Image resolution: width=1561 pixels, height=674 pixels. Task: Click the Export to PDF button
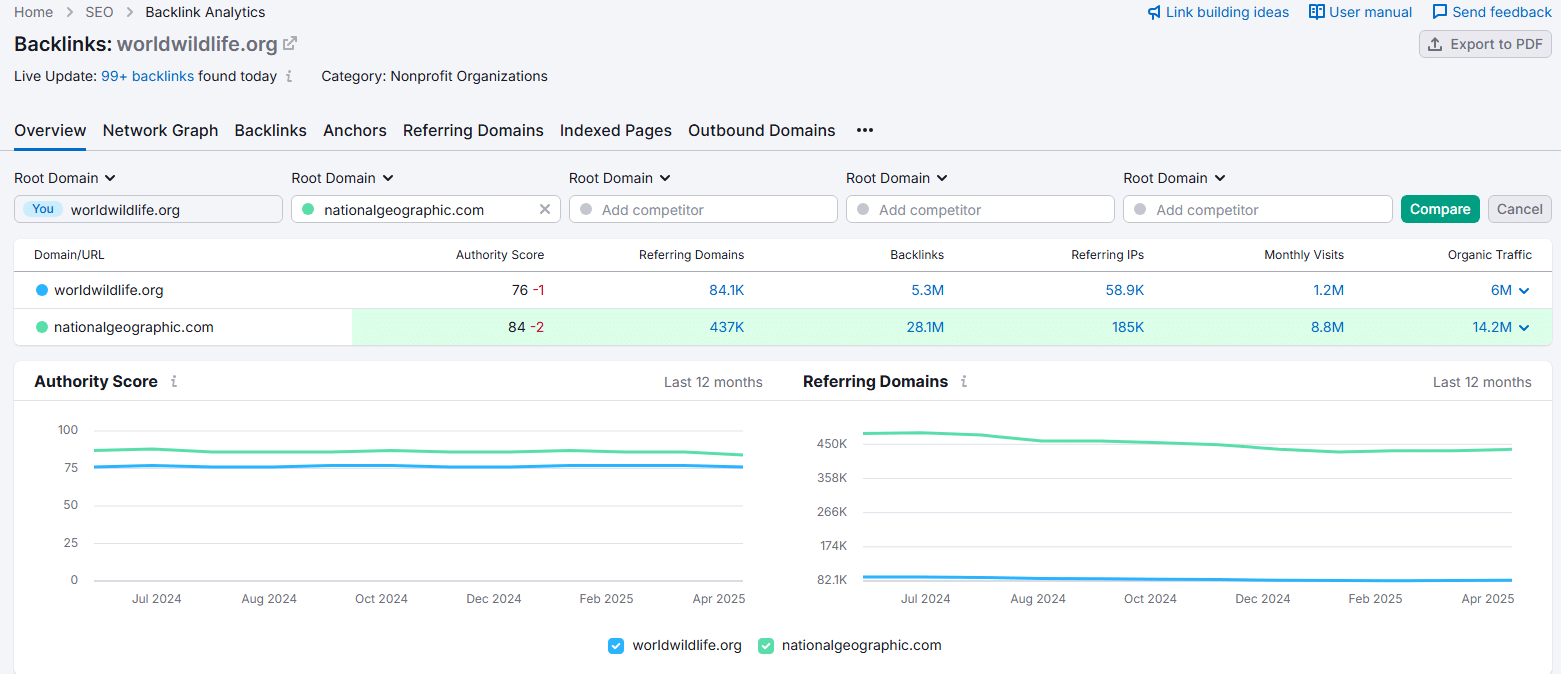point(1485,44)
